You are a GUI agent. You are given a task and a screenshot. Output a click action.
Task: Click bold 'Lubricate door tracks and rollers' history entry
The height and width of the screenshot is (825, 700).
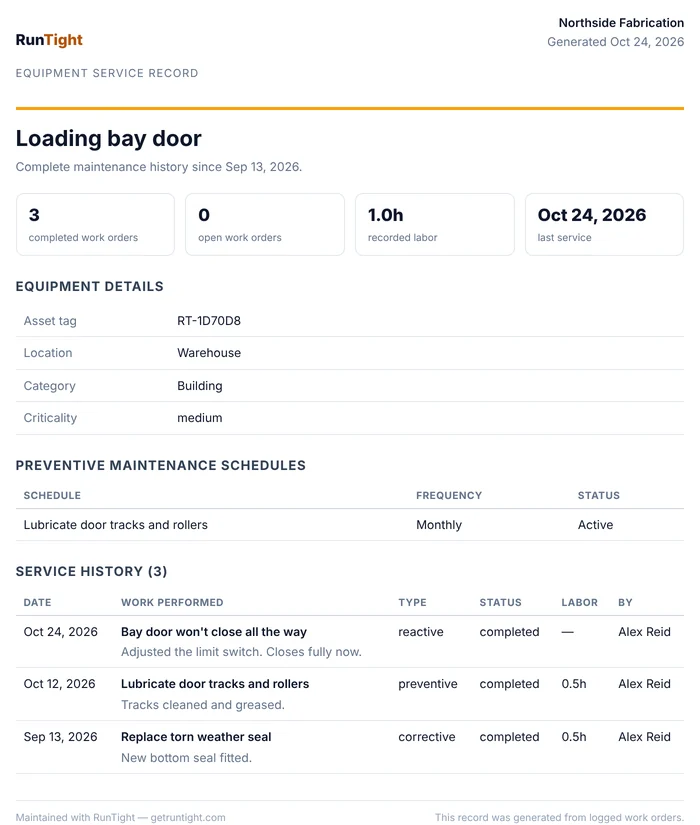[x=215, y=683]
